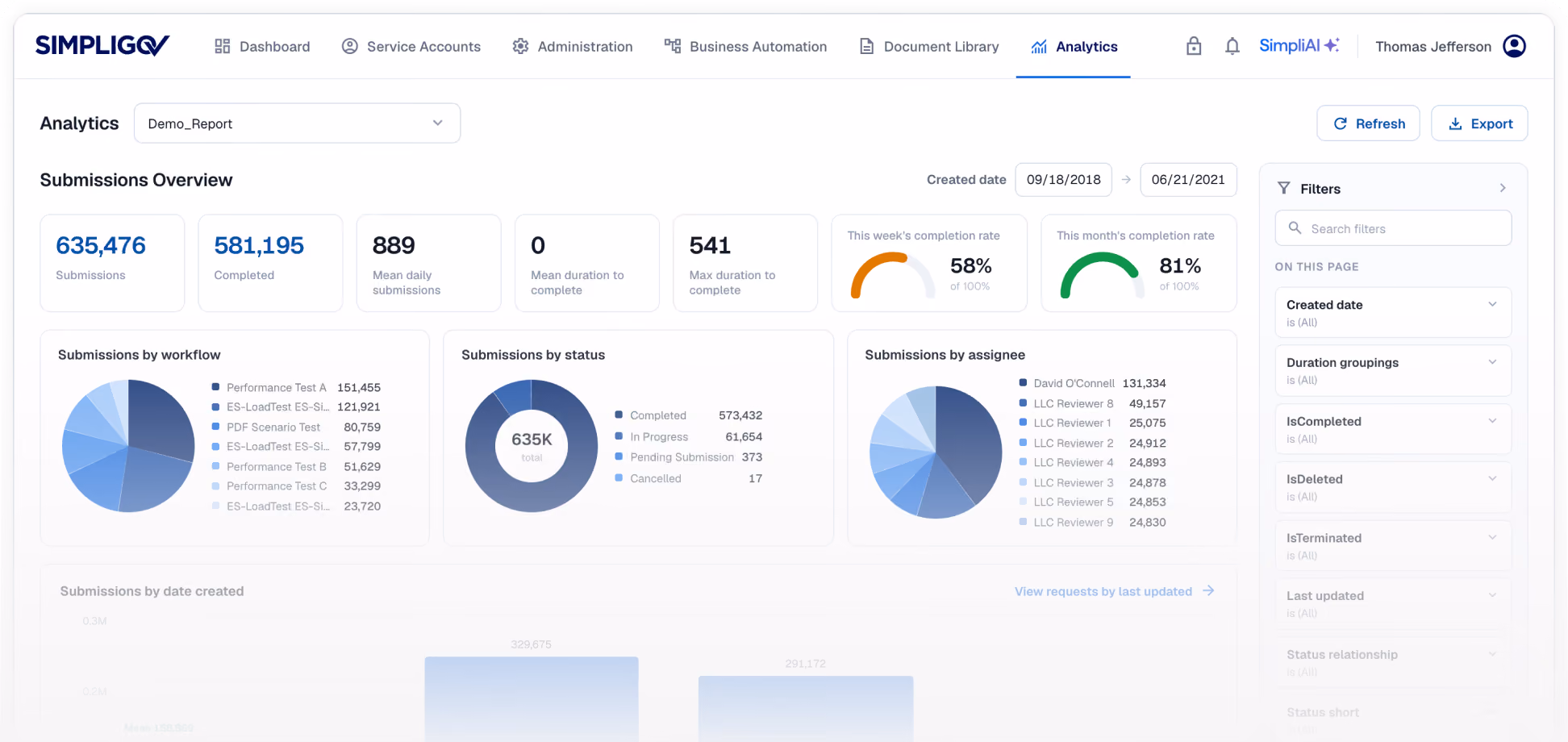Click the 541 Max duration card
The width and height of the screenshot is (1568, 742).
click(745, 263)
